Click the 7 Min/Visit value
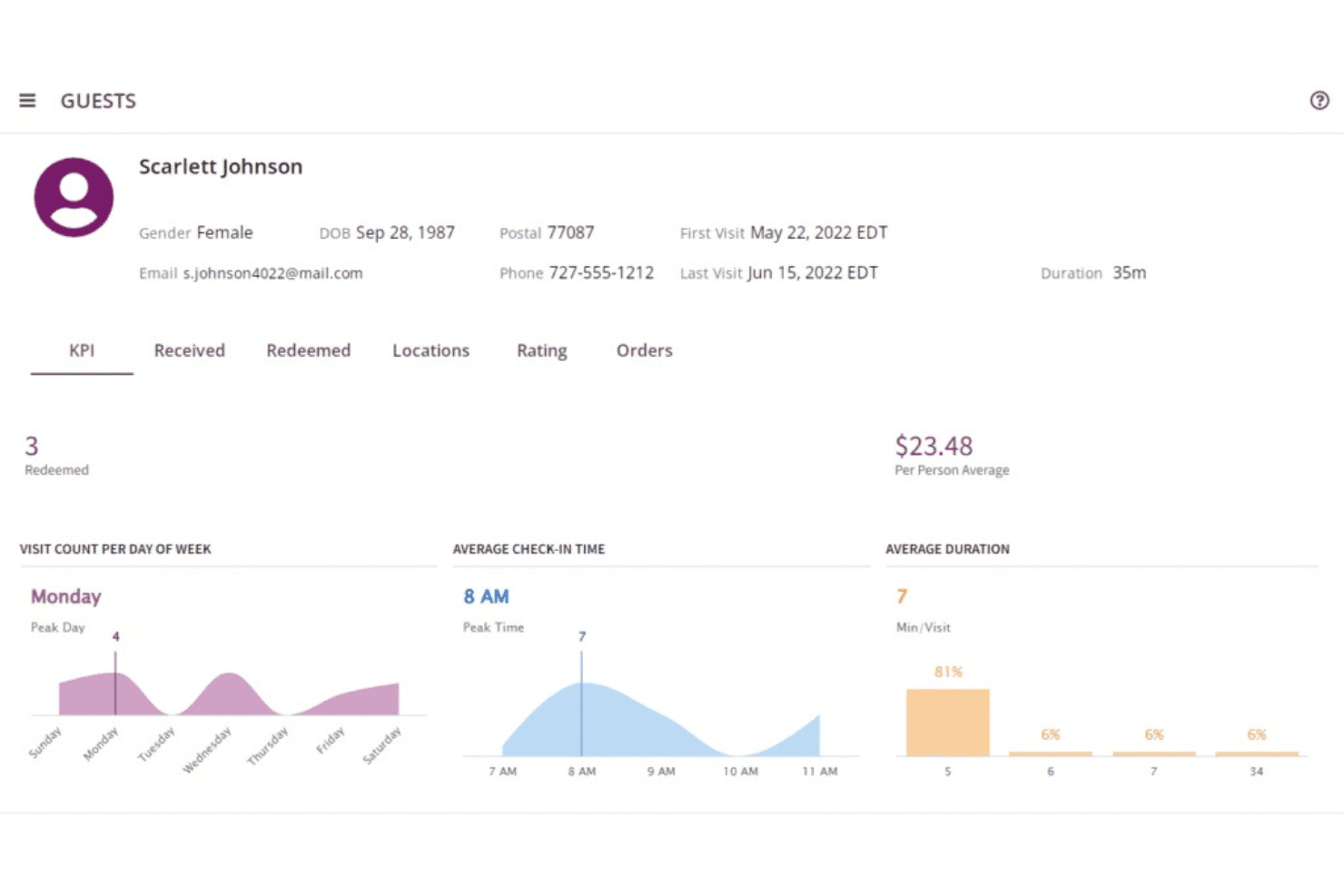The height and width of the screenshot is (896, 1344). coord(902,596)
